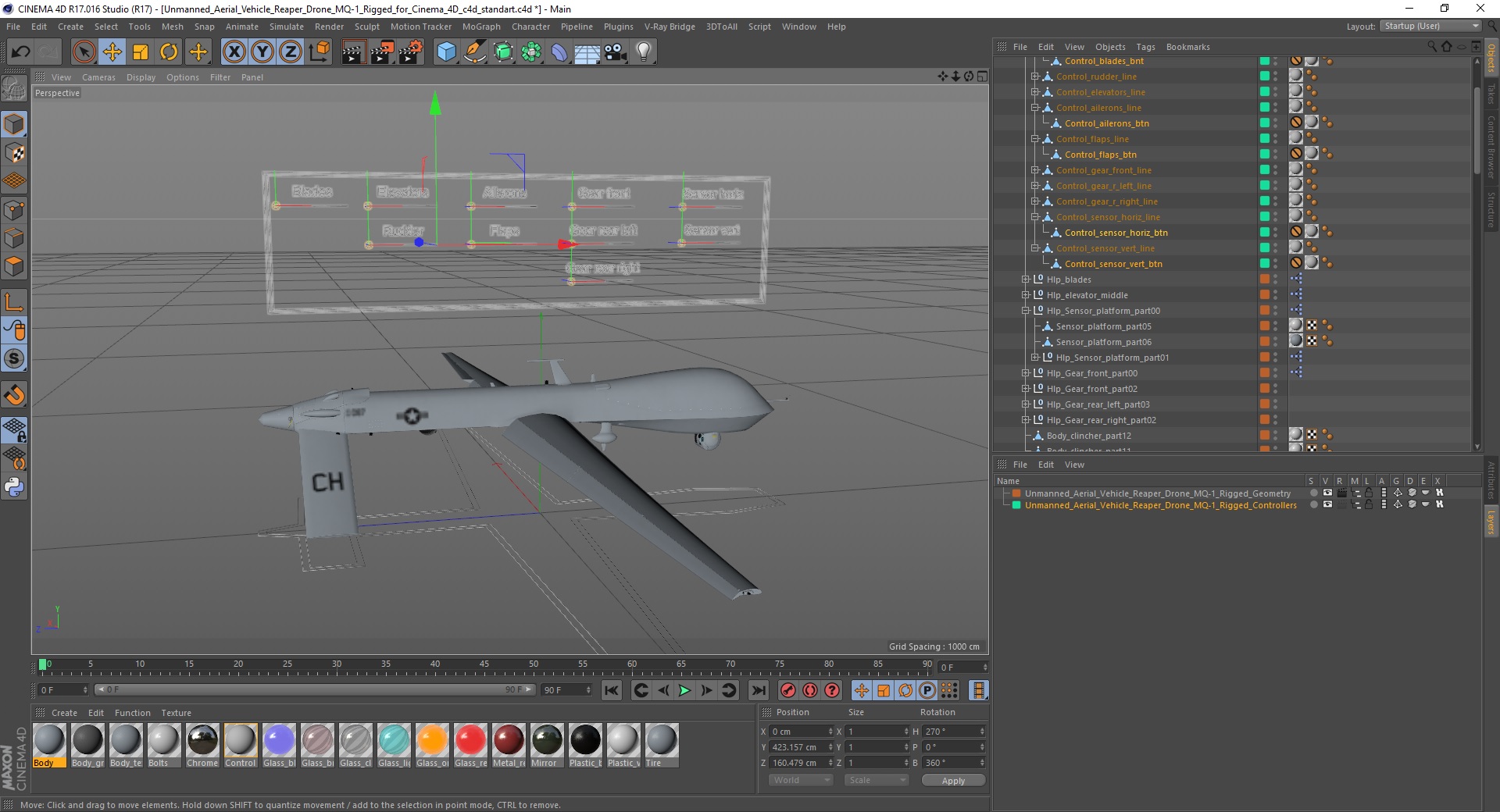
Task: Add a Camera object
Action: (616, 52)
